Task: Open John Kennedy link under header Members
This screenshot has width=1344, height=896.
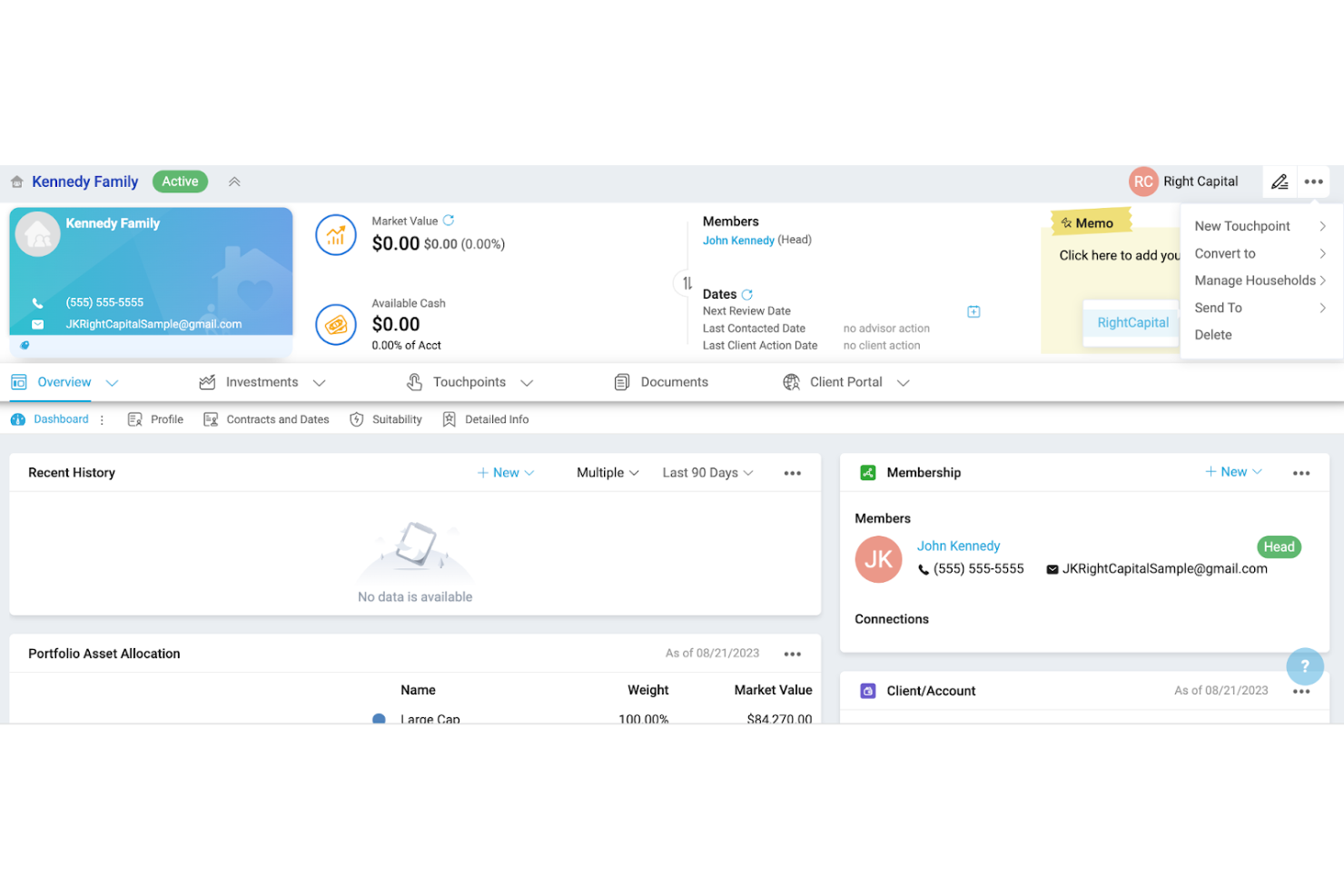Action: [x=738, y=241]
